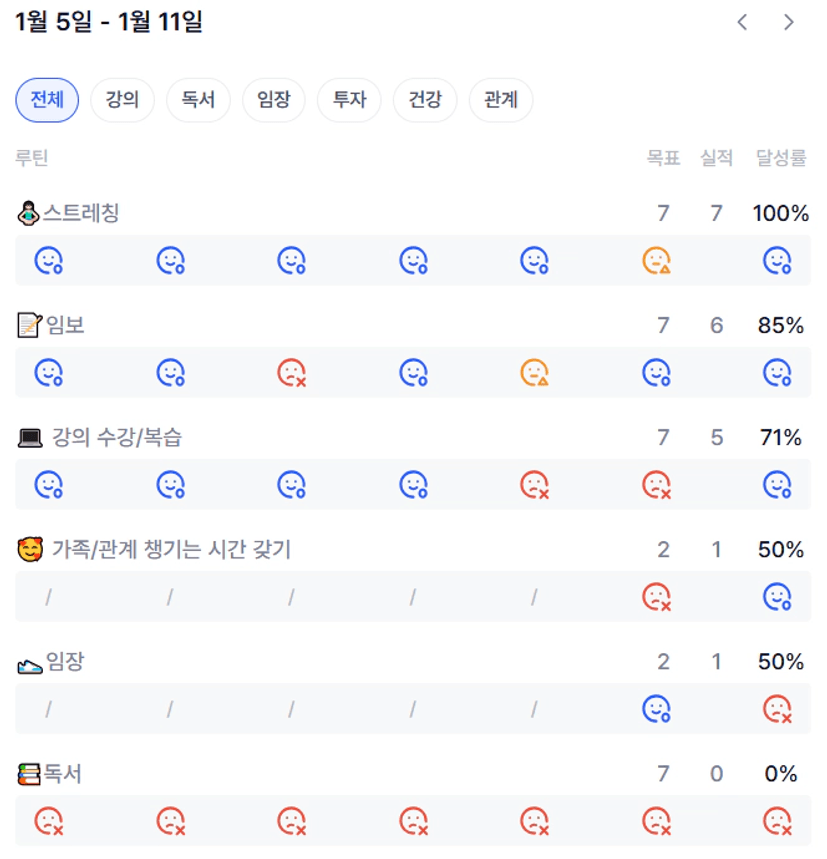Select the 전체 filter tab
This screenshot has height=859, width=827.
tap(47, 100)
